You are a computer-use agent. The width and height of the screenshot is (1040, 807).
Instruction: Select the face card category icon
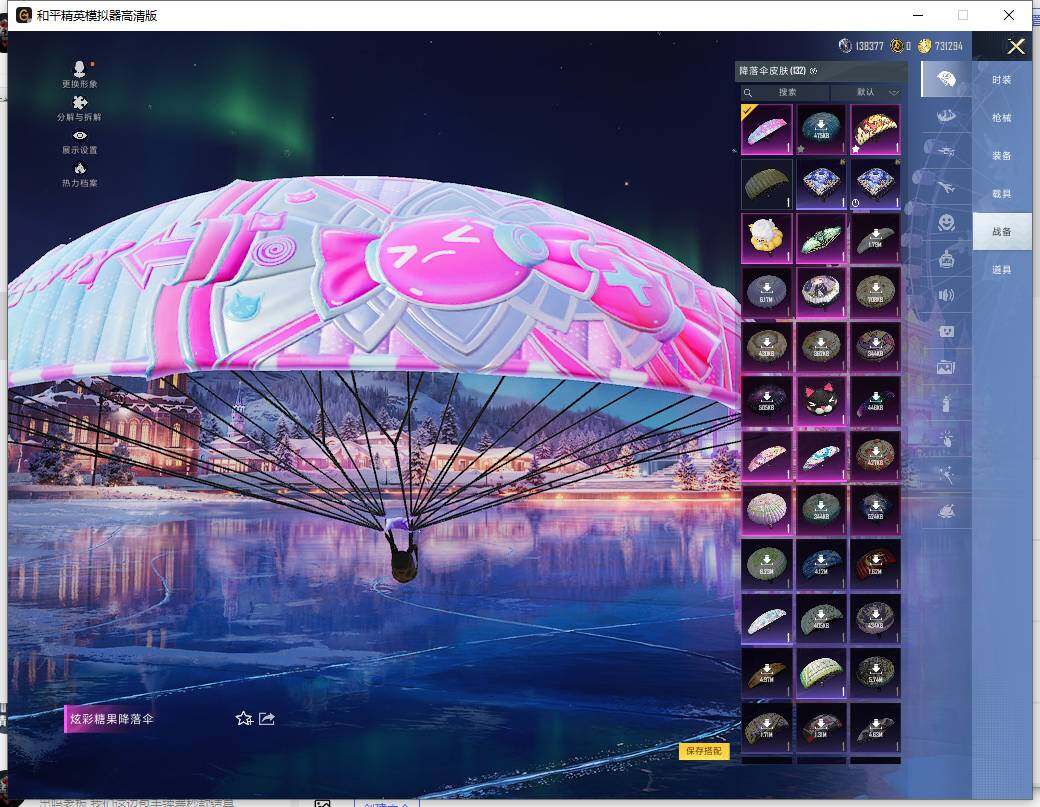[x=946, y=331]
